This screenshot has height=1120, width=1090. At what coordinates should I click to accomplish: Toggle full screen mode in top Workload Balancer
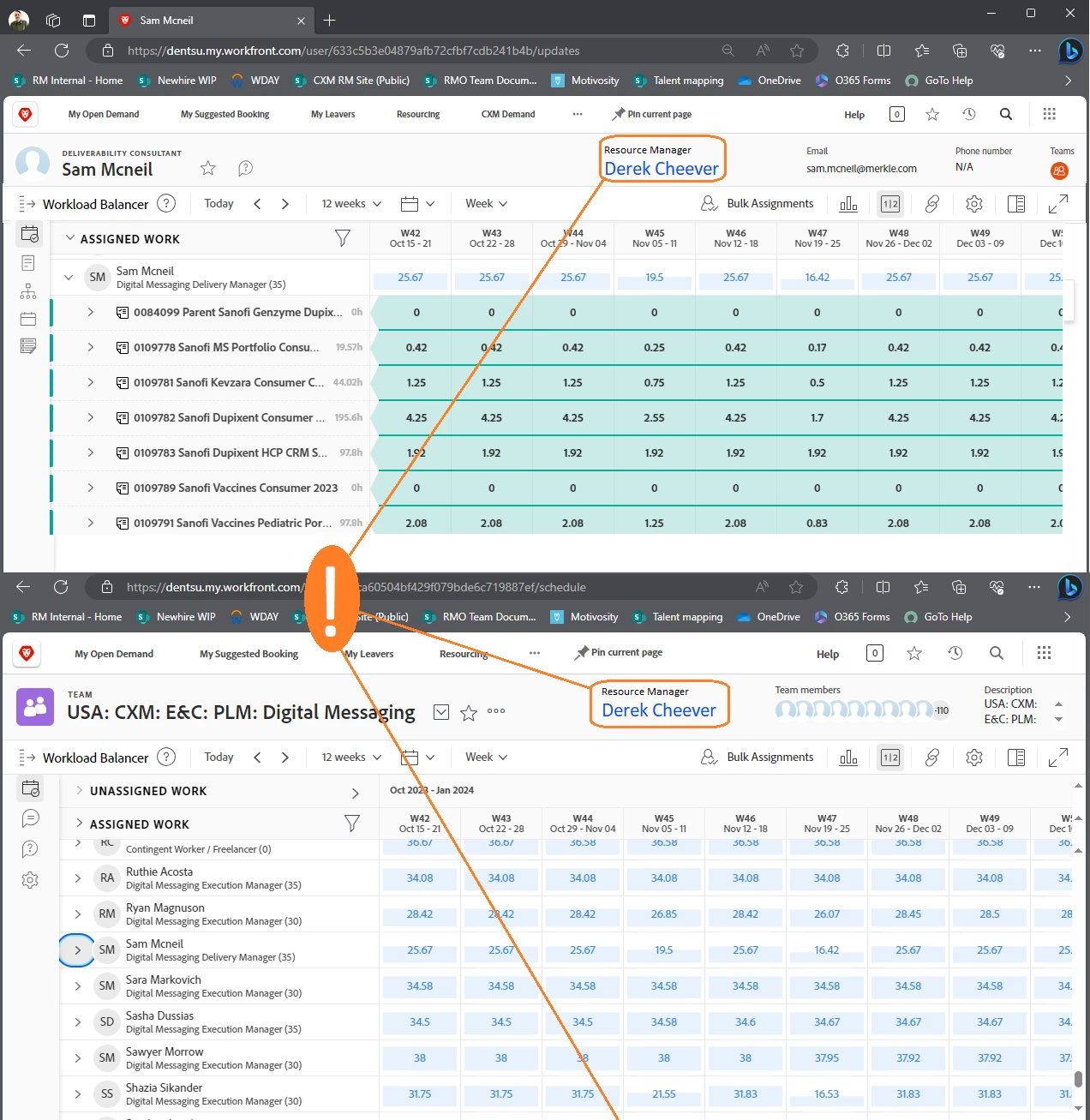coord(1058,204)
